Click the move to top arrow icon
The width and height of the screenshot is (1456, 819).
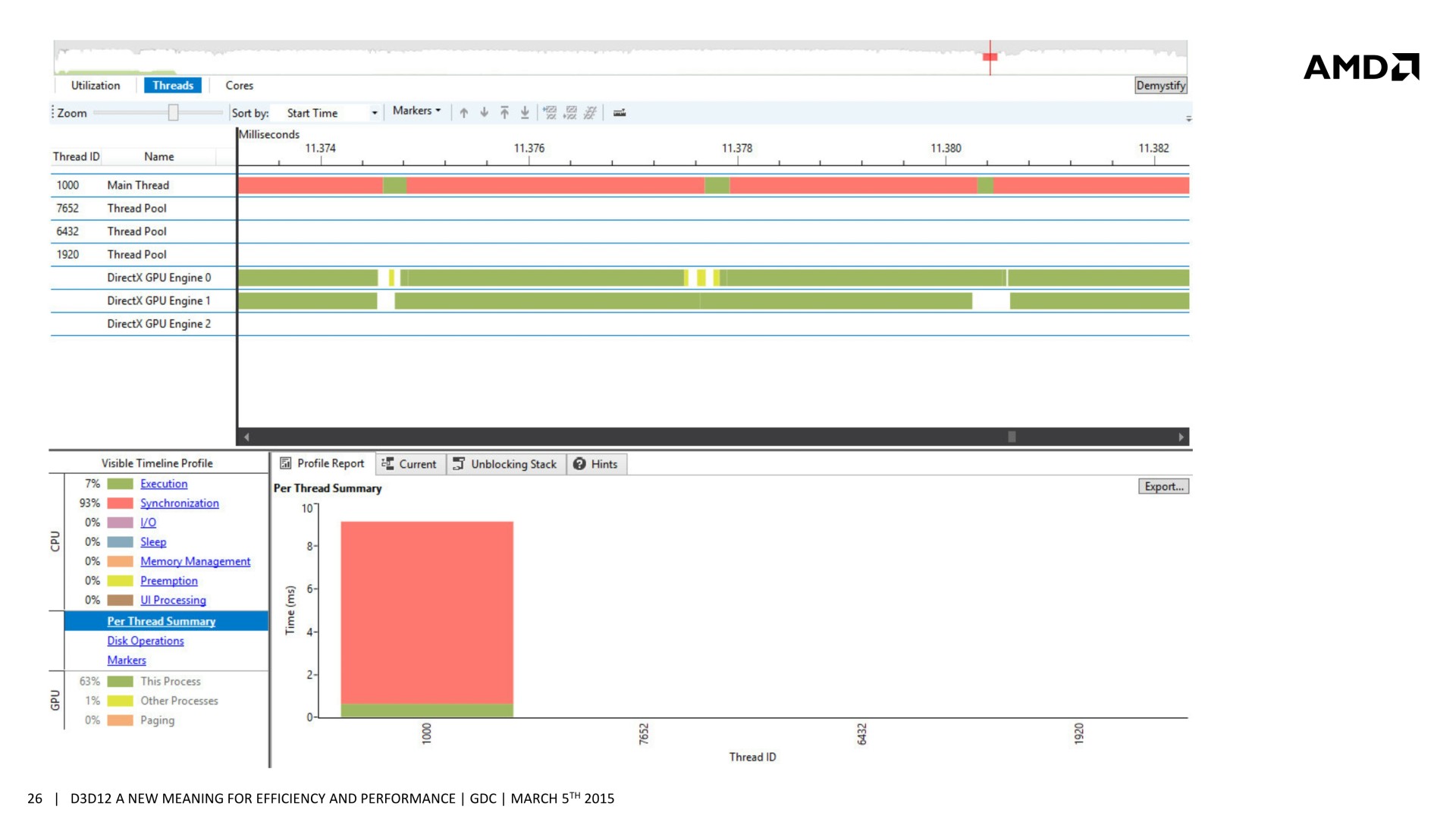504,113
